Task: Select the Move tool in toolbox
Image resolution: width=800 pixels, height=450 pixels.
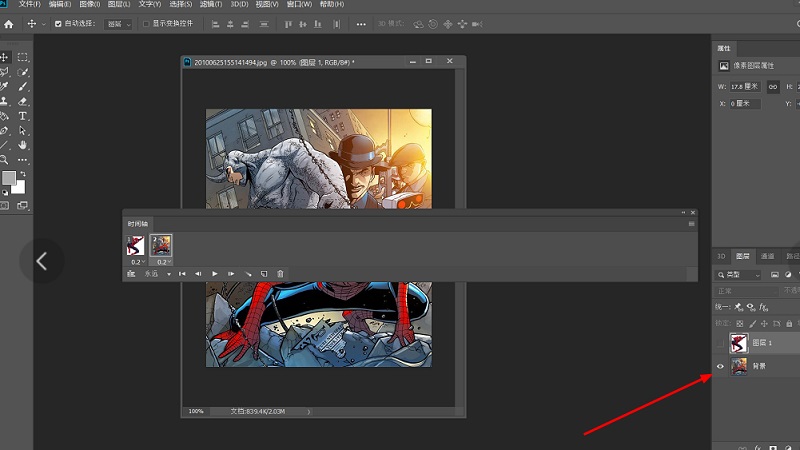Action: coord(4,57)
